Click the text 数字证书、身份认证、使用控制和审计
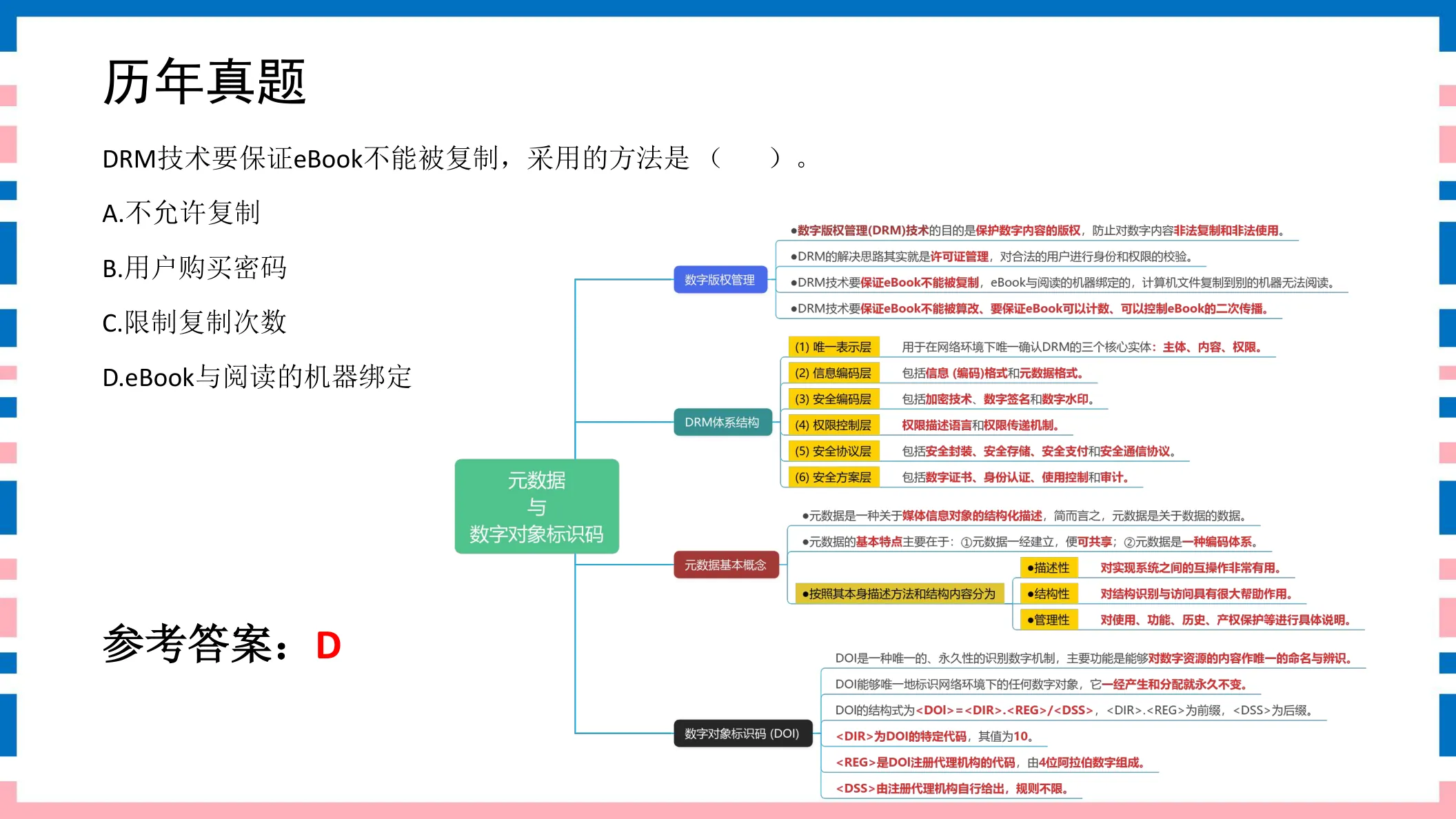Image resolution: width=1456 pixels, height=819 pixels. click(x=1027, y=477)
